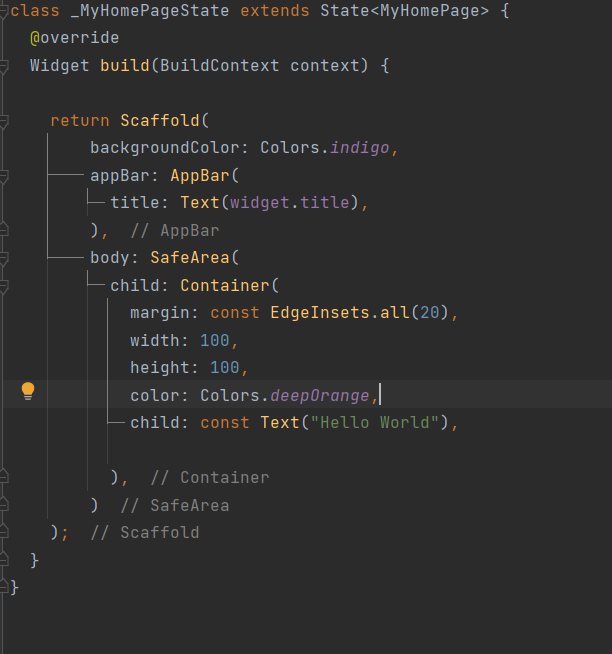Viewport: 612px width, 654px height.
Task: Click the SafeArea( constructor call
Action: 194,258
